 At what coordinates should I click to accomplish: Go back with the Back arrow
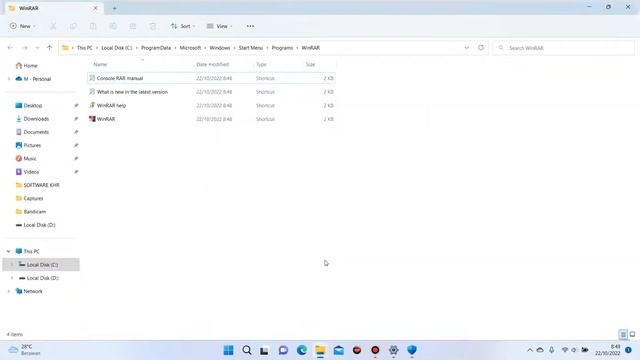click(10, 48)
